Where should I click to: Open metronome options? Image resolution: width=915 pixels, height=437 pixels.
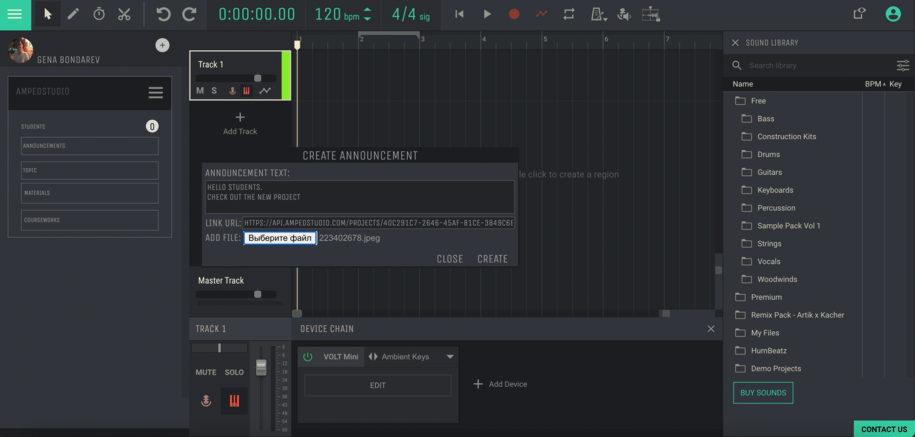pos(598,15)
